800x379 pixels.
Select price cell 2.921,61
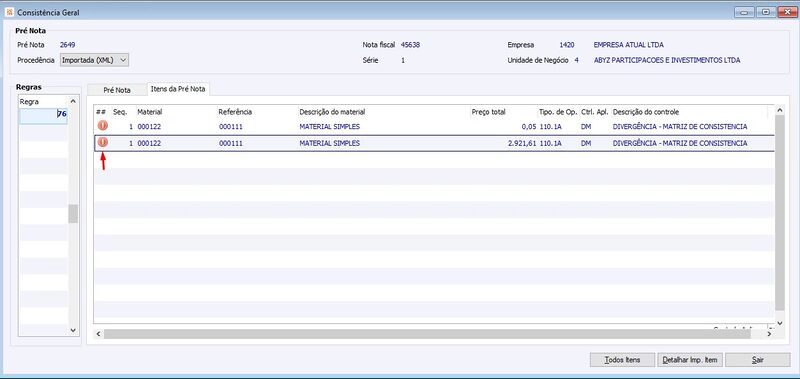point(522,143)
